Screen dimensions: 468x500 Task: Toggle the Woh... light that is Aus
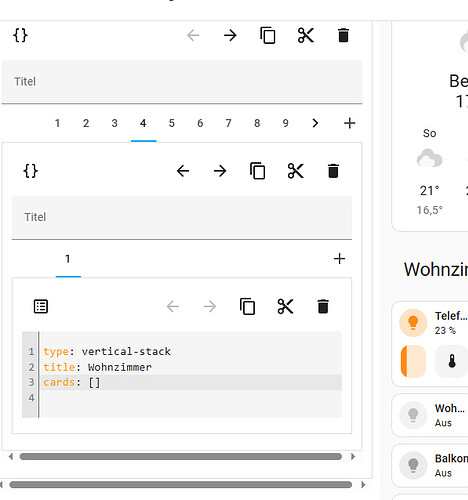[413, 415]
